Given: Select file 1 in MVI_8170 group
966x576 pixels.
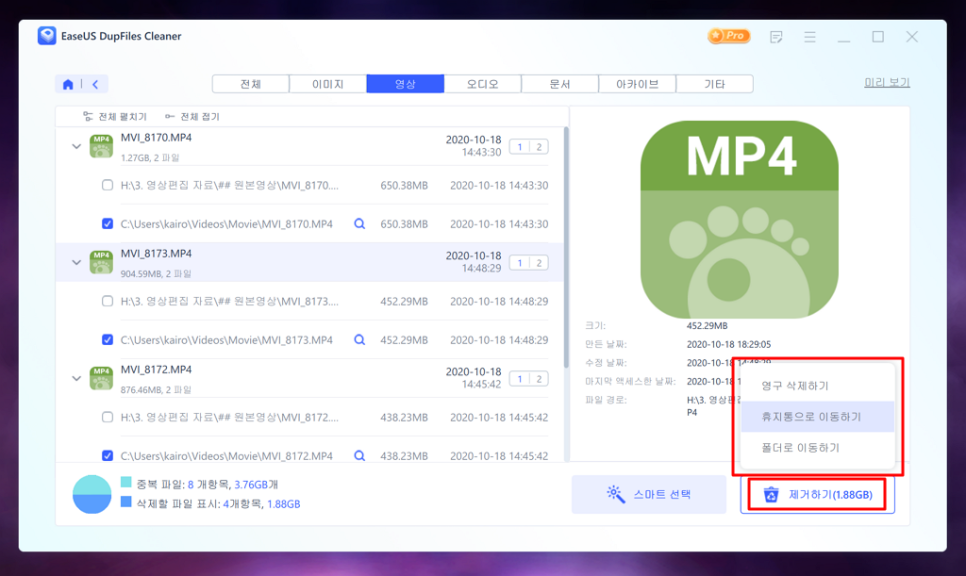Looking at the screenshot, I should pyautogui.click(x=519, y=147).
